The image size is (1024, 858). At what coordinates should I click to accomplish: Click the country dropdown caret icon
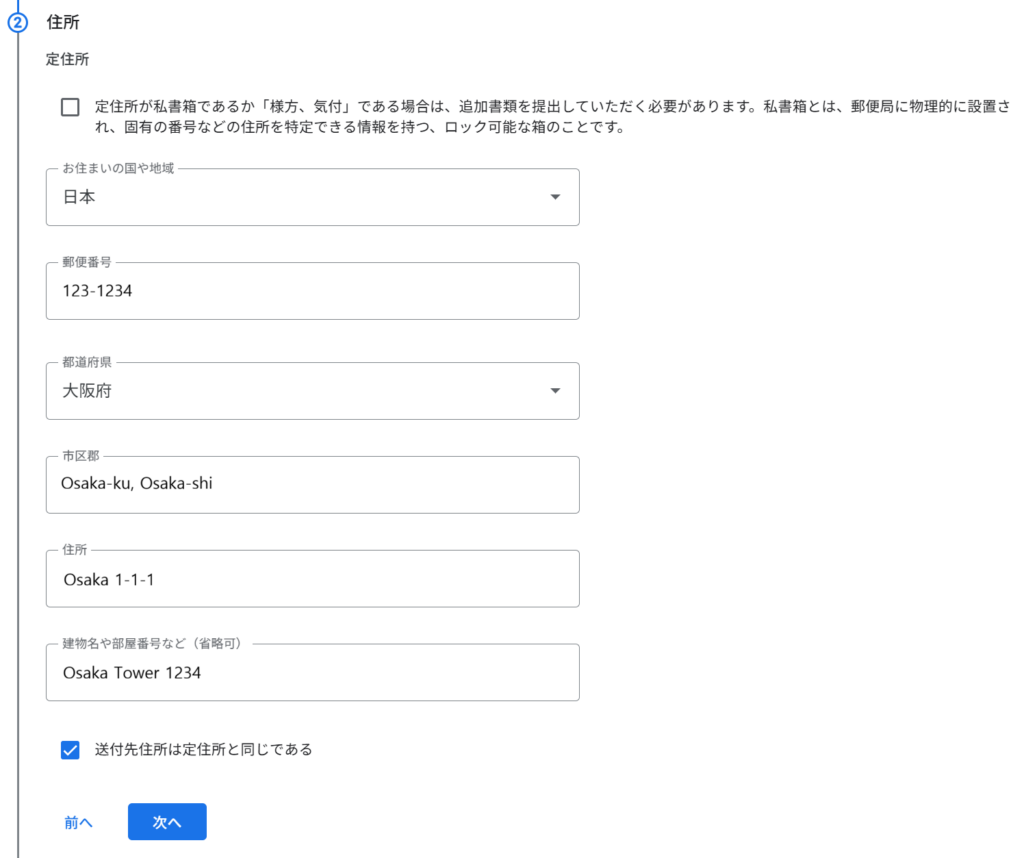(x=556, y=198)
